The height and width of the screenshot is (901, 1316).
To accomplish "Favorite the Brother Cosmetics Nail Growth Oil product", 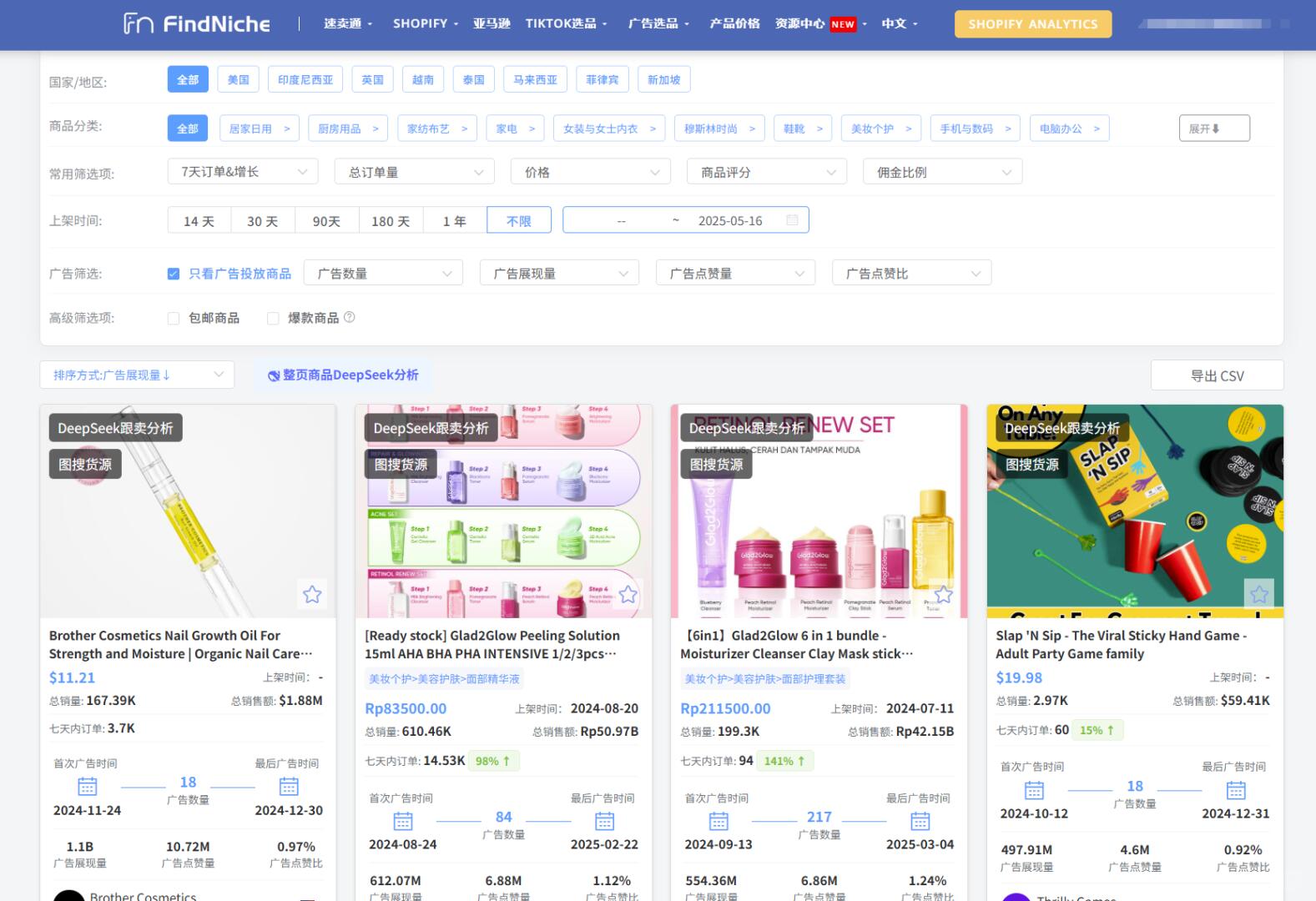I will [312, 594].
